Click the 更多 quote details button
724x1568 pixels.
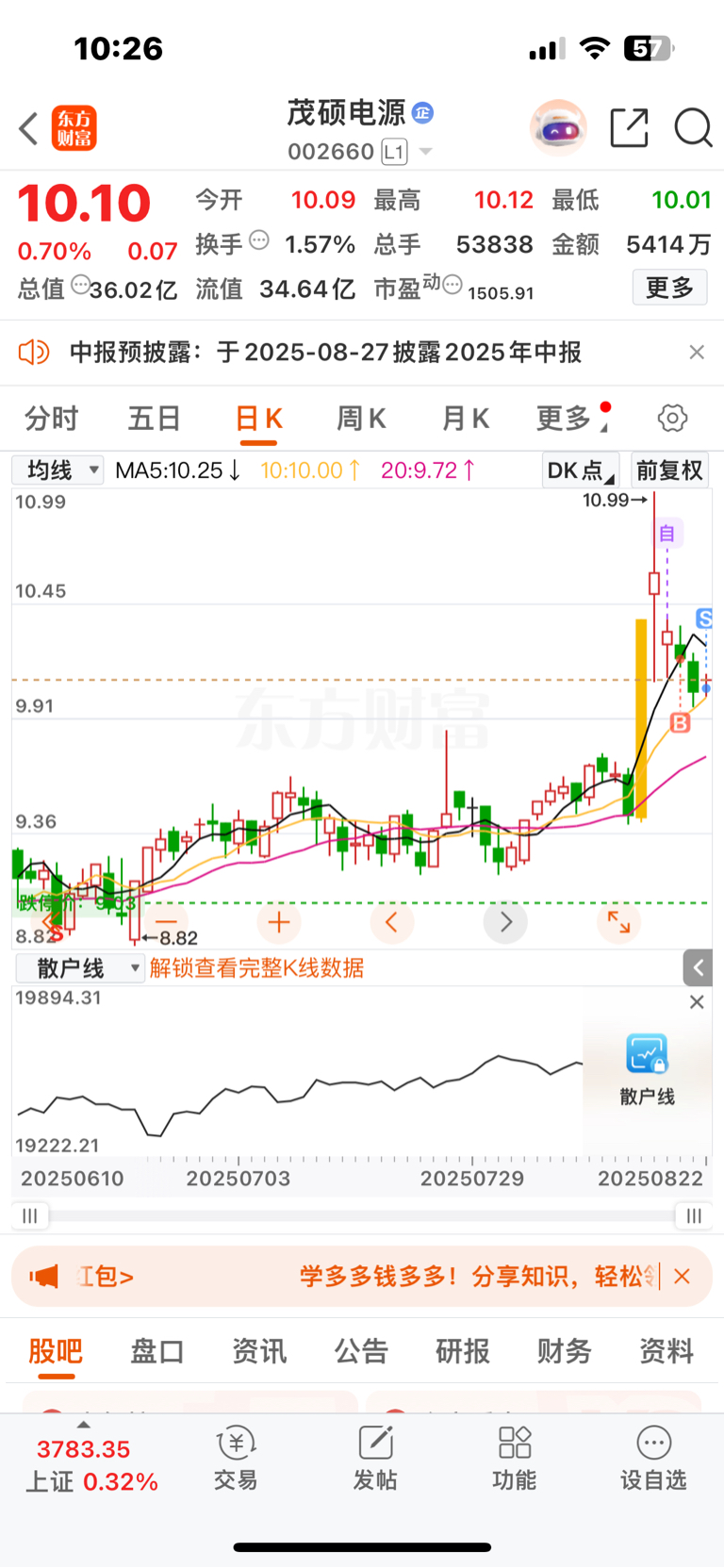669,288
